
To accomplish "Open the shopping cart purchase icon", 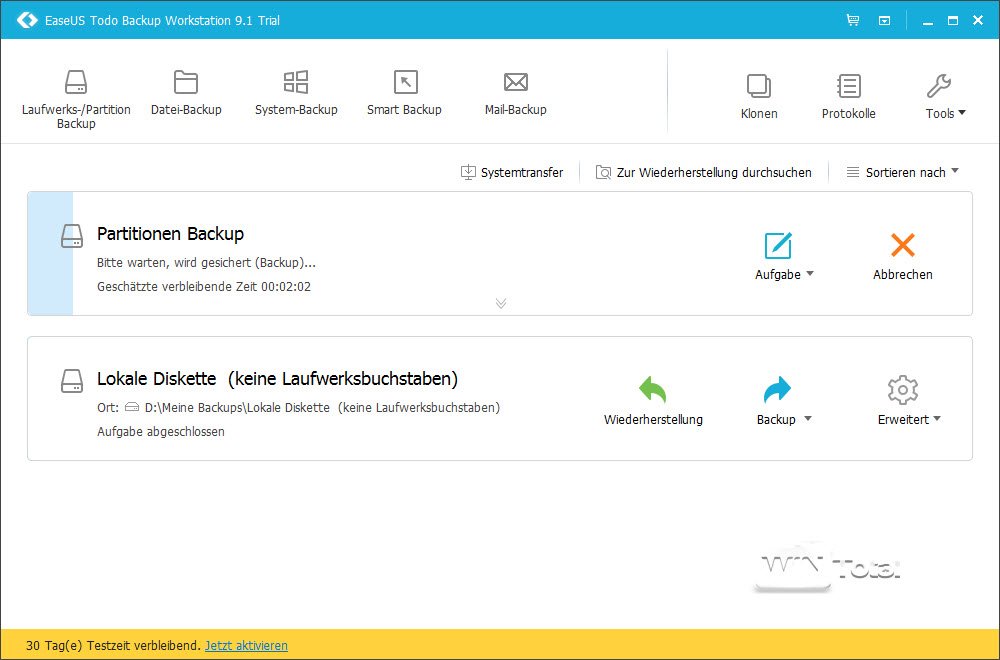I will pos(853,20).
